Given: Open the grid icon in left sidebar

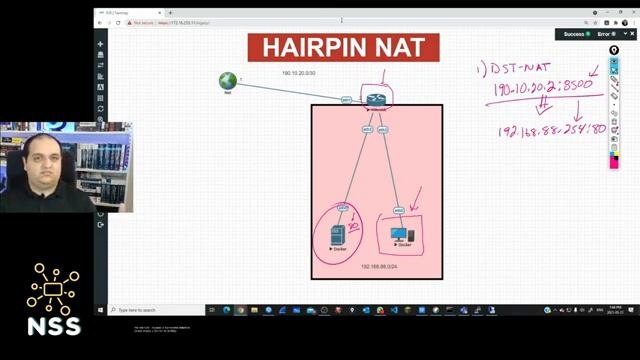Looking at the screenshot, I should 100,98.
